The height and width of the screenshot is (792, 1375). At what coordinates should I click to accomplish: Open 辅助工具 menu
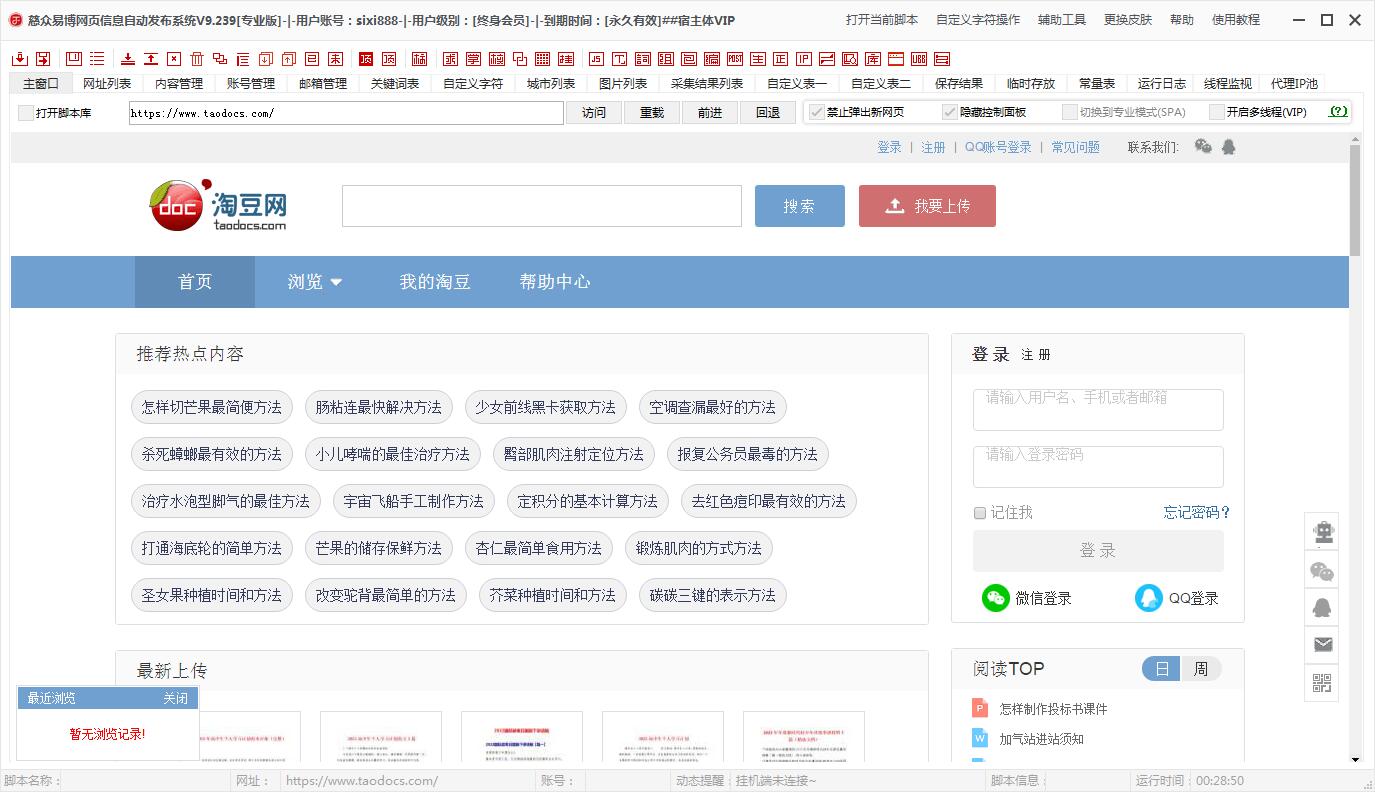[1062, 19]
